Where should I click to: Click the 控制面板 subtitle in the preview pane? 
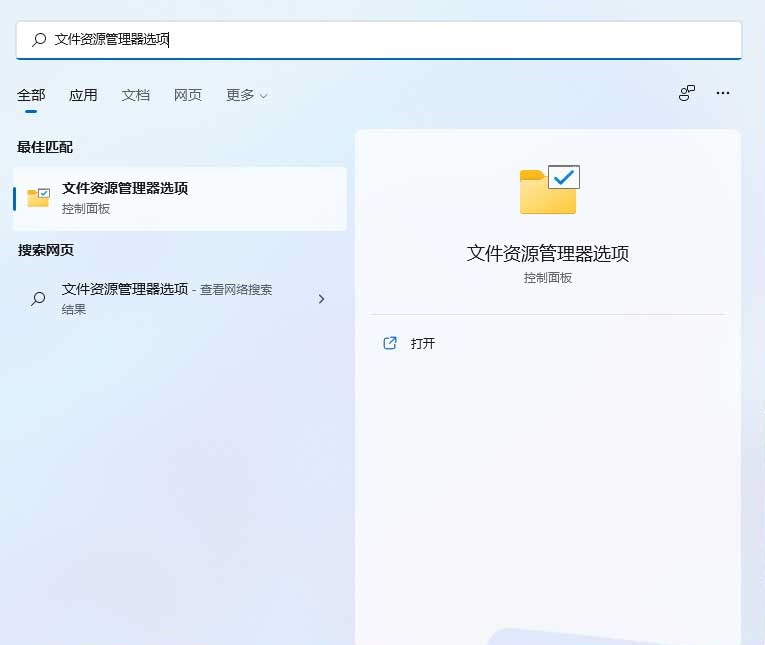[x=548, y=278]
